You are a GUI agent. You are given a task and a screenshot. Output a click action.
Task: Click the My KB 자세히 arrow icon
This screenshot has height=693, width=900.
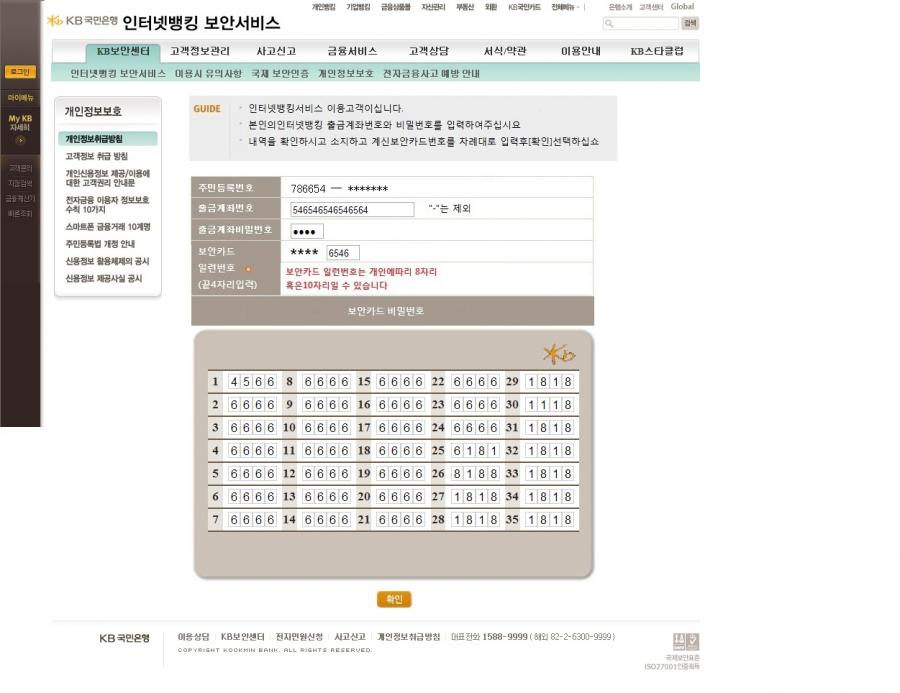click(x=20, y=140)
